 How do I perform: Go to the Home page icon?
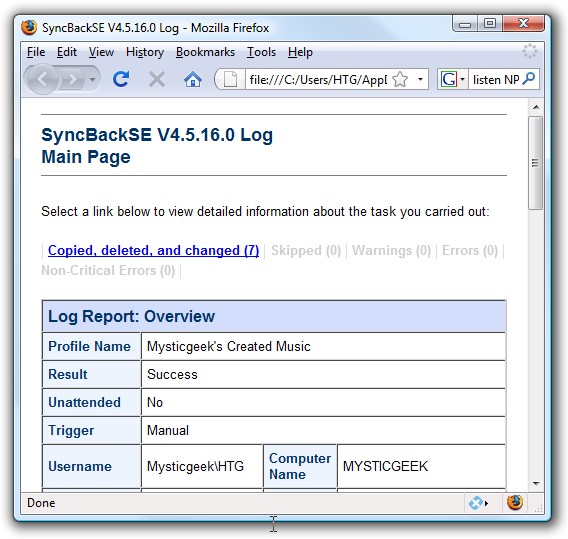click(x=192, y=79)
